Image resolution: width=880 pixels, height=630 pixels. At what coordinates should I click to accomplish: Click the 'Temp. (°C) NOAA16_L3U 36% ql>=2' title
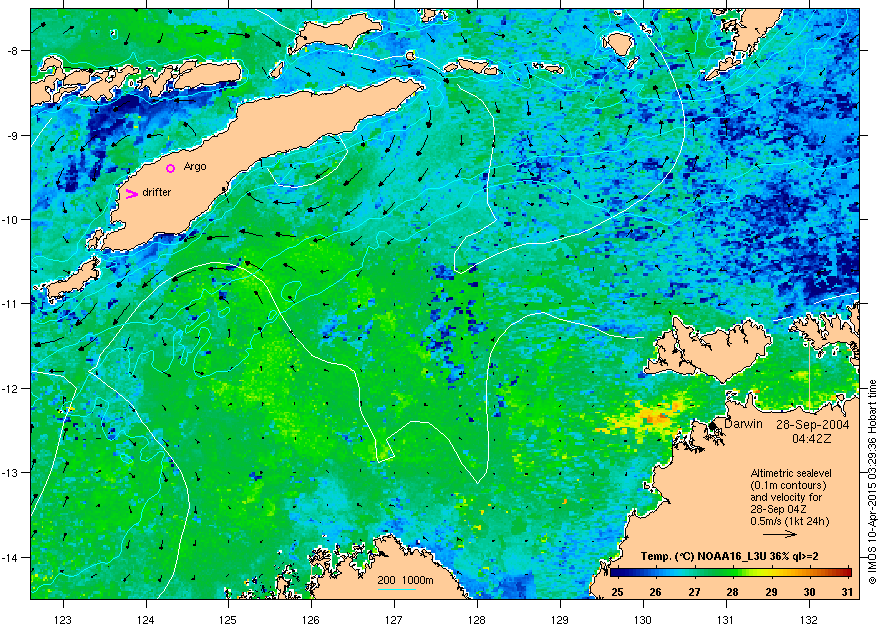pos(729,557)
